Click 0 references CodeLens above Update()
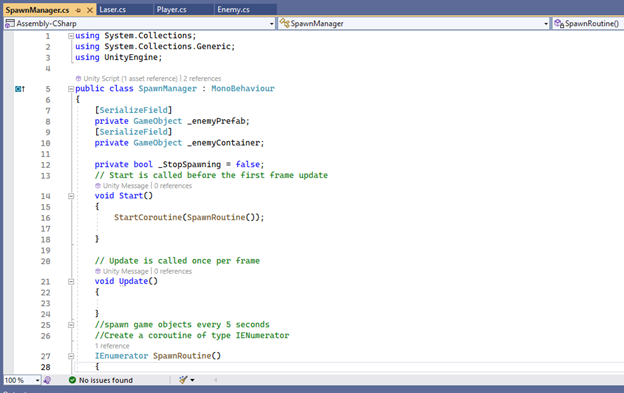This screenshot has width=624, height=393. click(x=173, y=271)
